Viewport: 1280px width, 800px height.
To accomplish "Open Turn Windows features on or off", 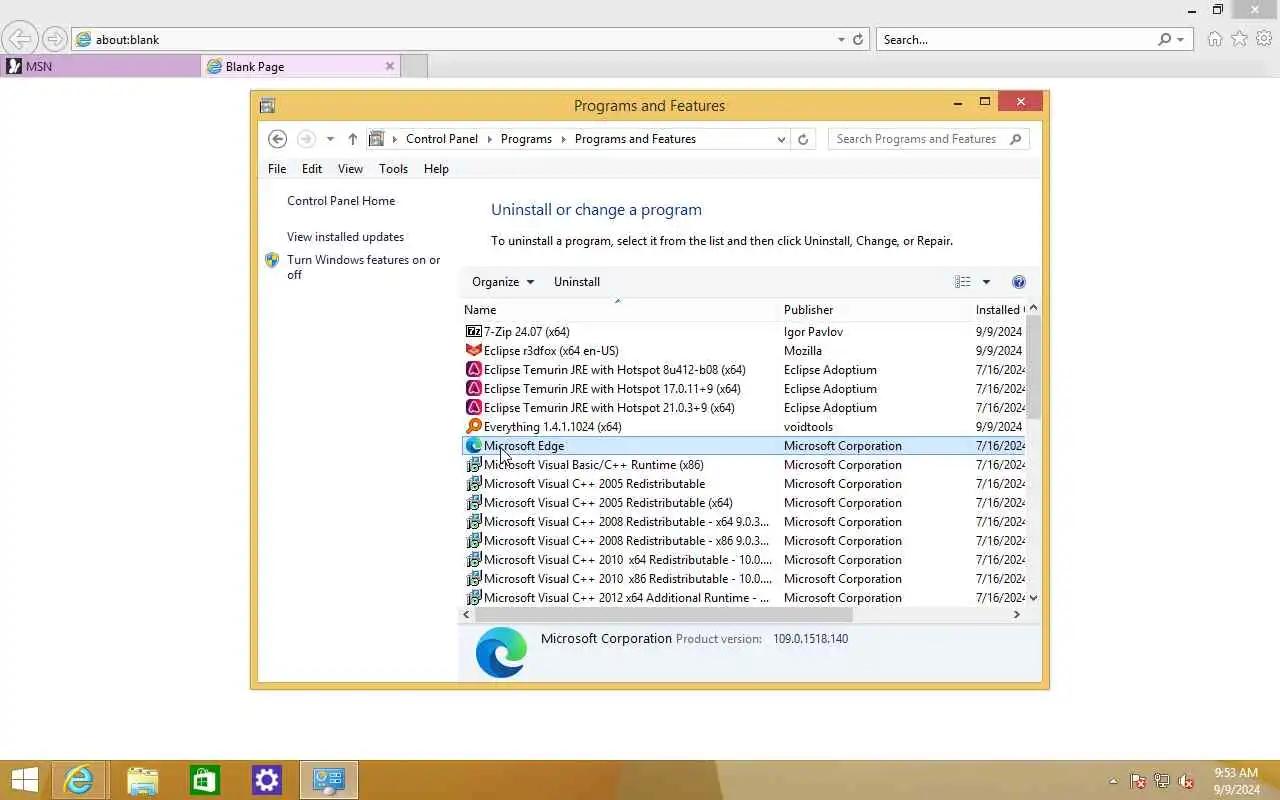I will [x=363, y=267].
